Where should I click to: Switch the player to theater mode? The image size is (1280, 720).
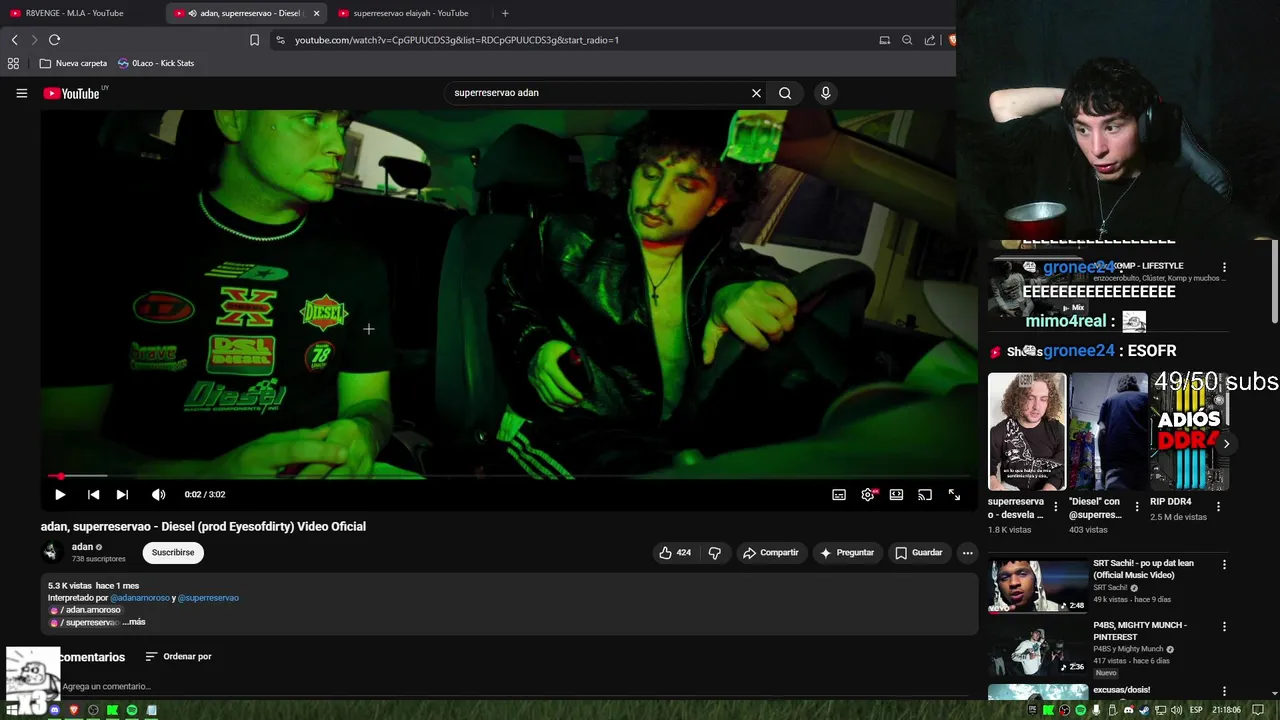pyautogui.click(x=896, y=494)
